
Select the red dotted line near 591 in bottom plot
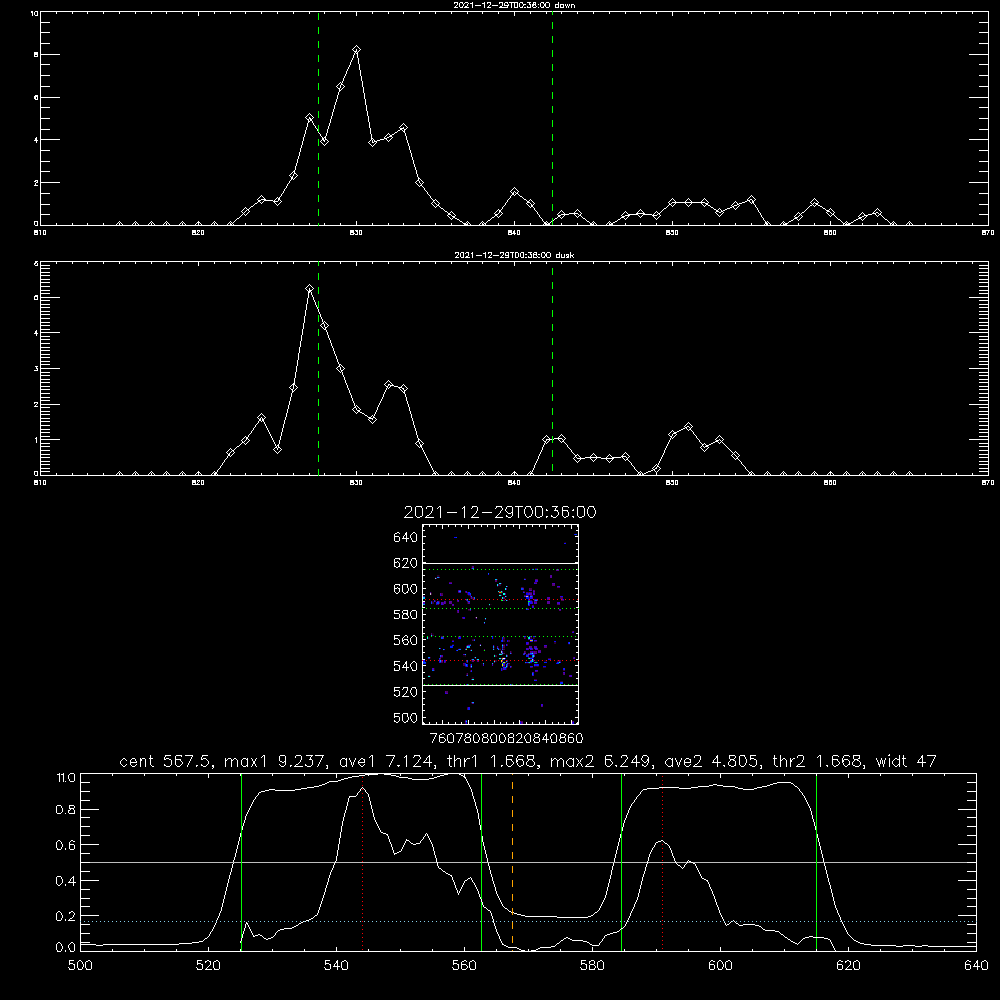pyautogui.click(x=663, y=862)
